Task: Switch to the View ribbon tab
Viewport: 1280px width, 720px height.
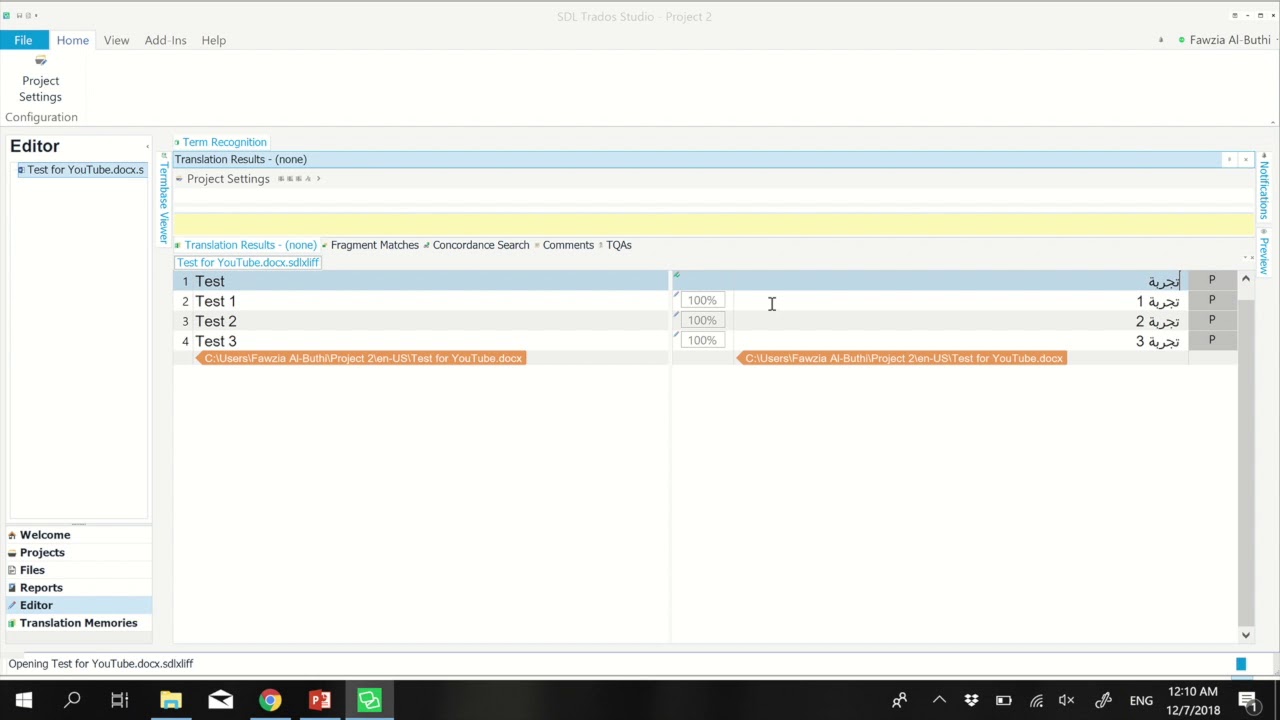Action: pyautogui.click(x=116, y=40)
